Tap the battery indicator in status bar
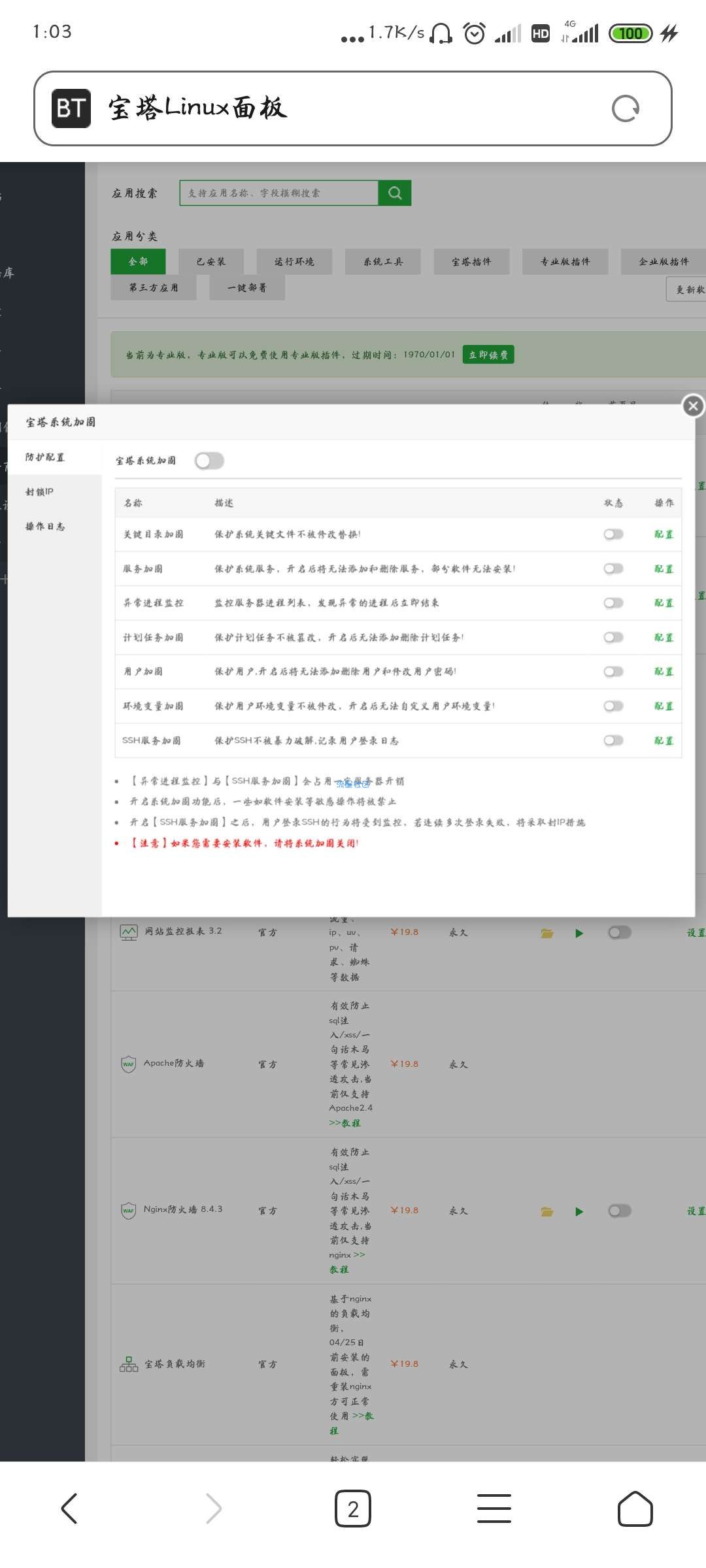706x1568 pixels. pos(630,33)
